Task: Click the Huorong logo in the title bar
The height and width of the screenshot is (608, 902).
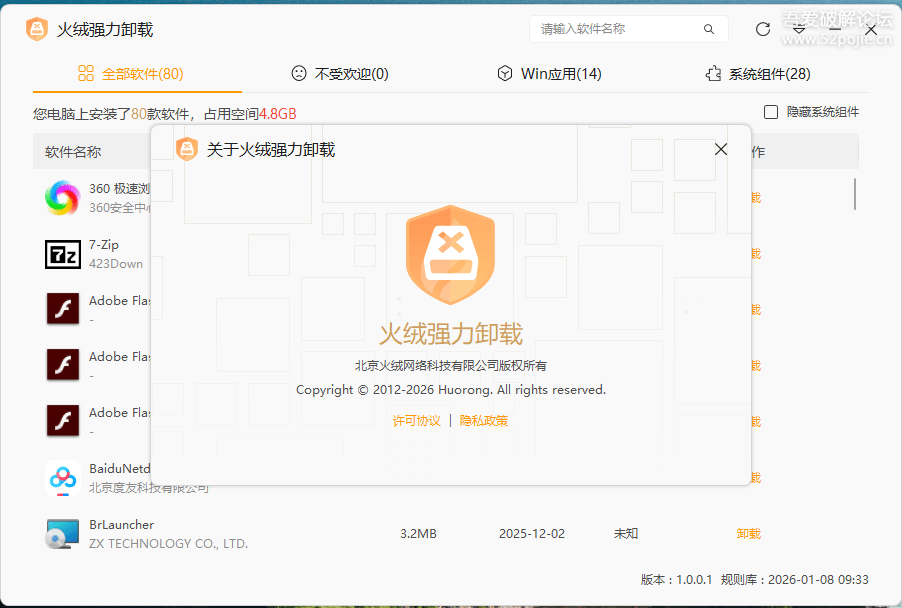Action: tap(35, 29)
